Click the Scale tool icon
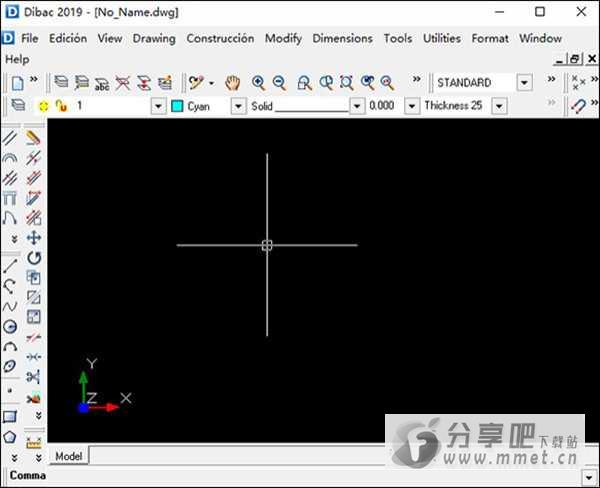This screenshot has height=488, width=600. [x=34, y=317]
